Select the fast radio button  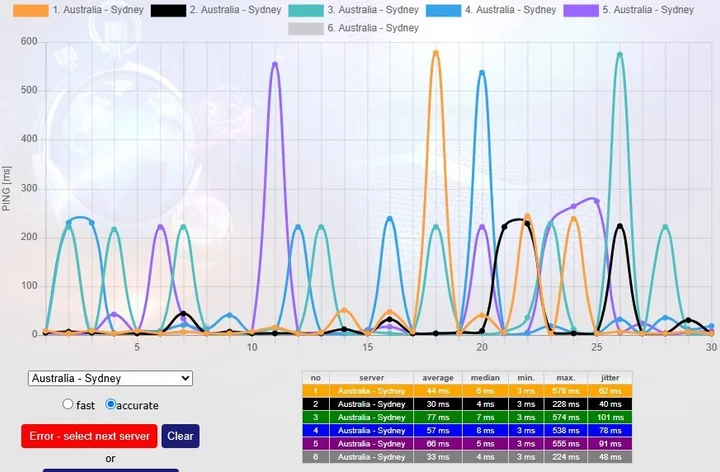pyautogui.click(x=68, y=405)
